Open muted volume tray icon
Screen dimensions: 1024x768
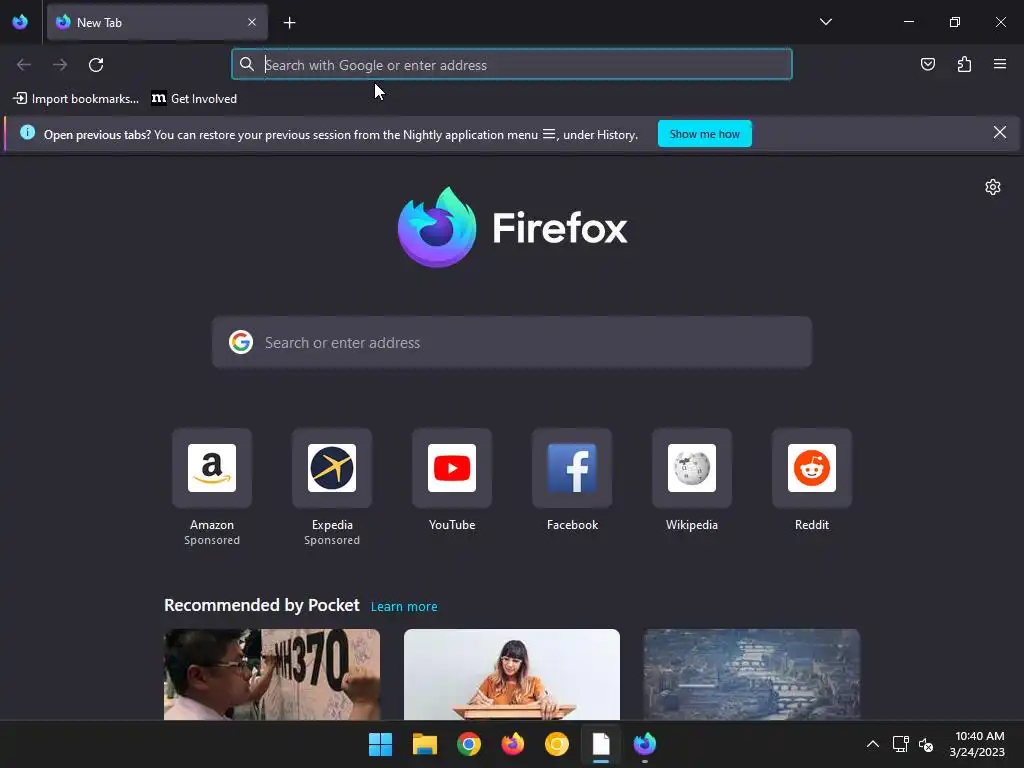[926, 744]
